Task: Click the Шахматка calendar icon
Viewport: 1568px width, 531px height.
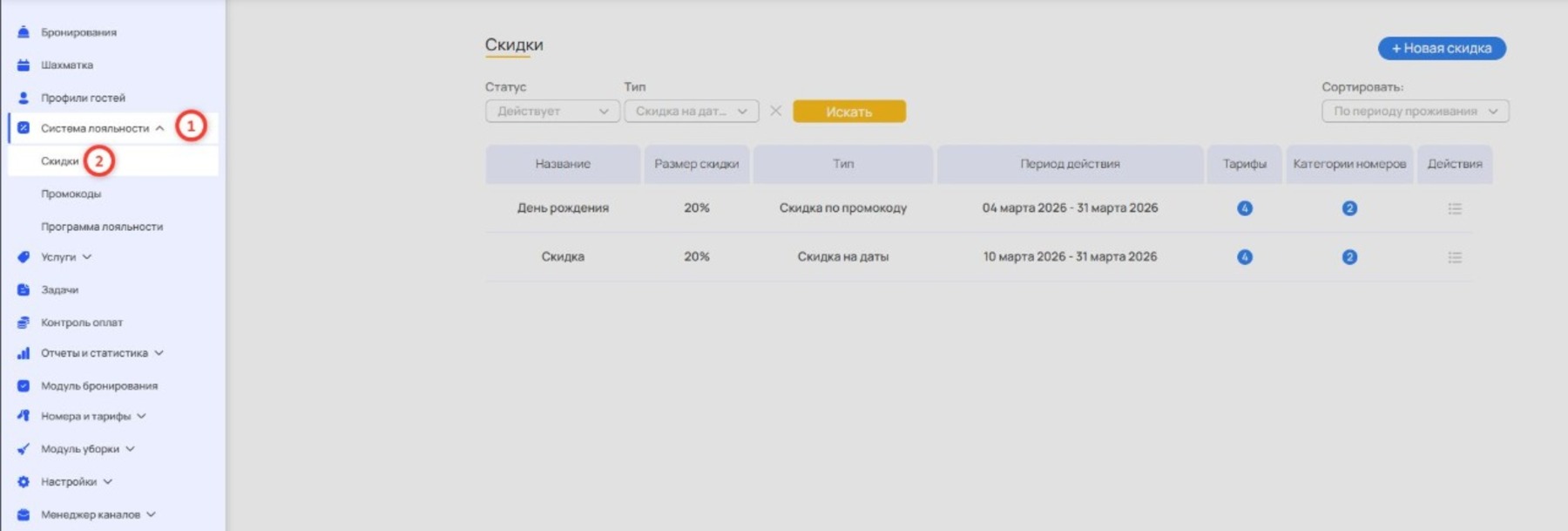Action: click(x=24, y=65)
